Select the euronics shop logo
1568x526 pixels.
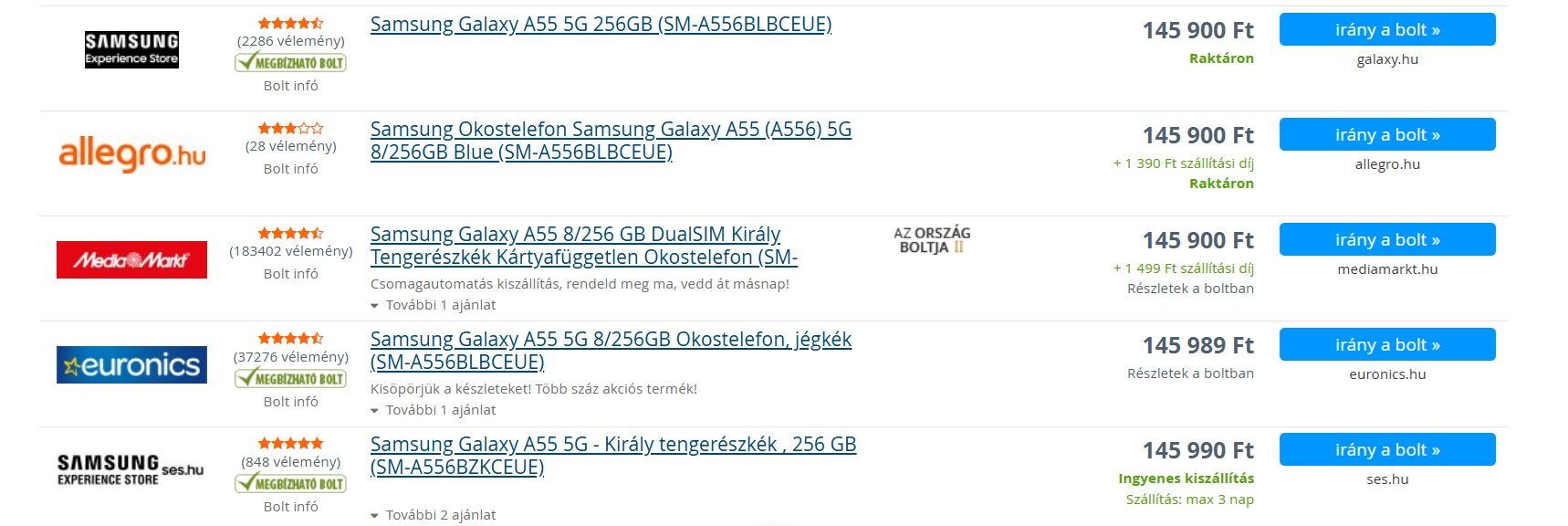coord(131,365)
